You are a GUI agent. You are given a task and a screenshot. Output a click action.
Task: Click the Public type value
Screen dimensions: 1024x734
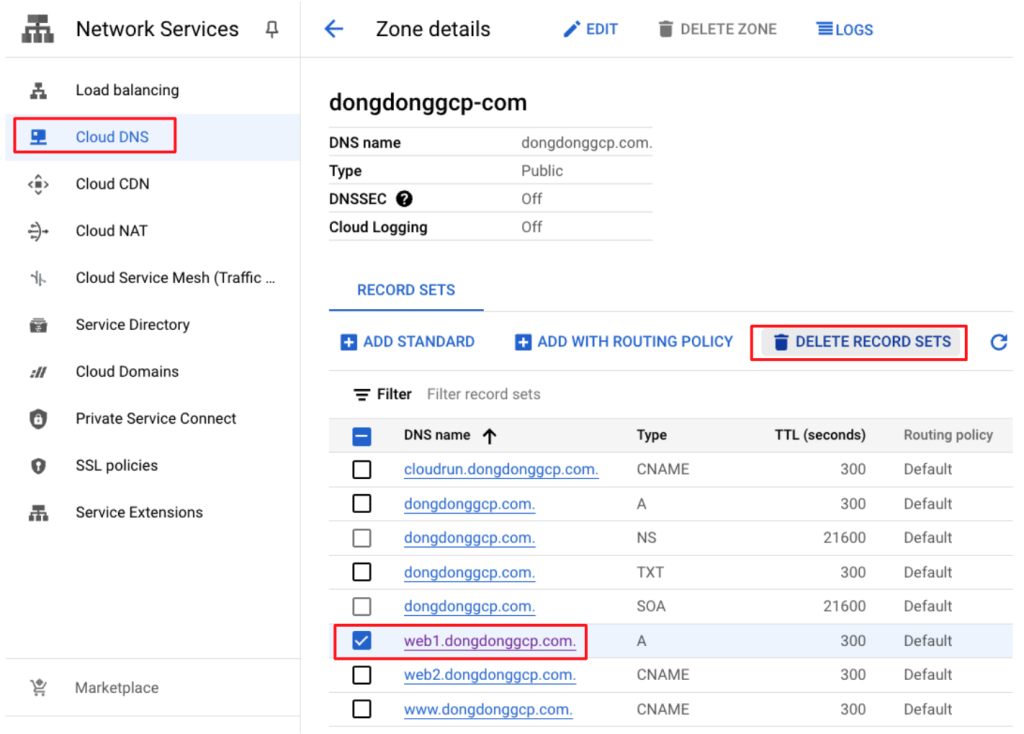point(541,171)
